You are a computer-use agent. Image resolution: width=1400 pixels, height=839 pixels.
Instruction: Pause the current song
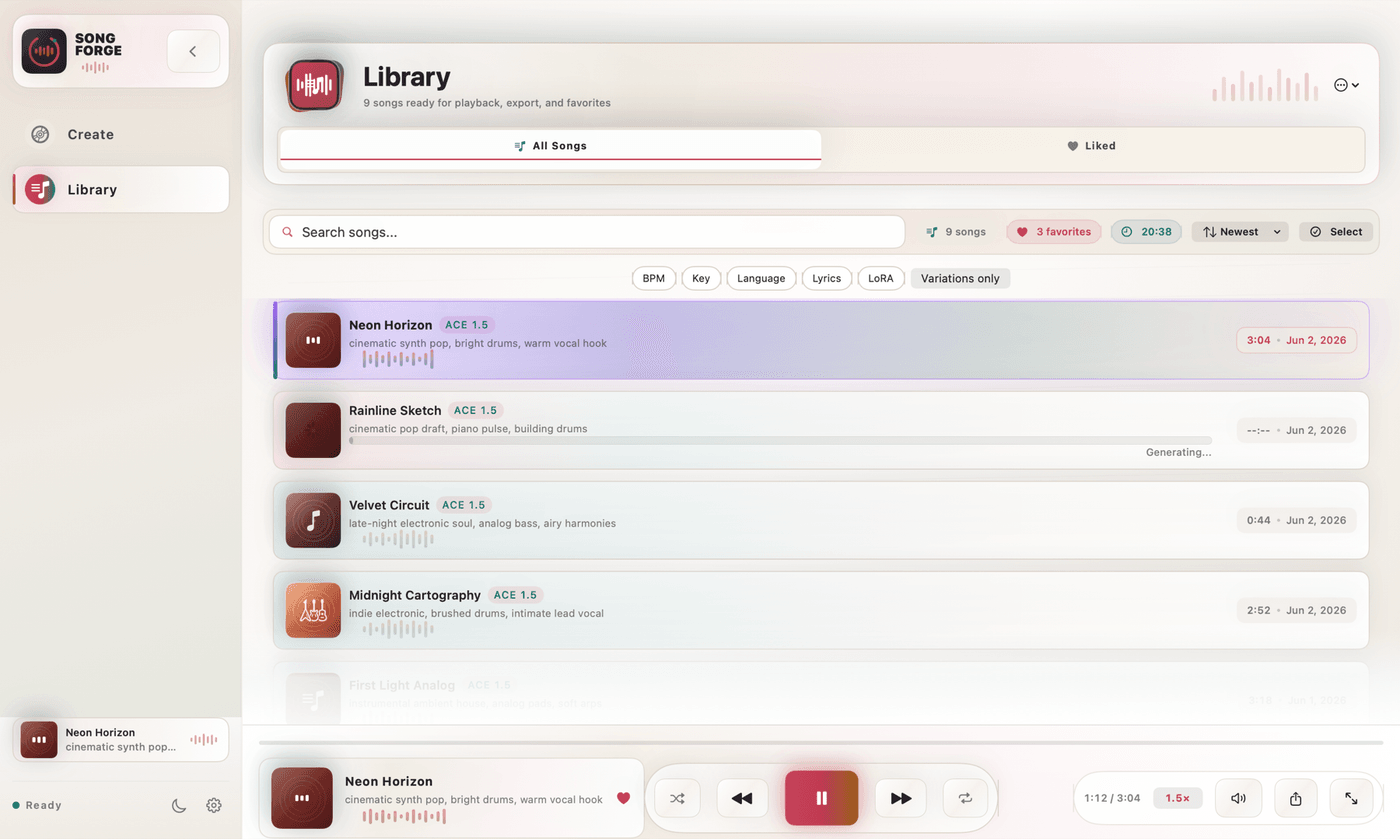821,798
